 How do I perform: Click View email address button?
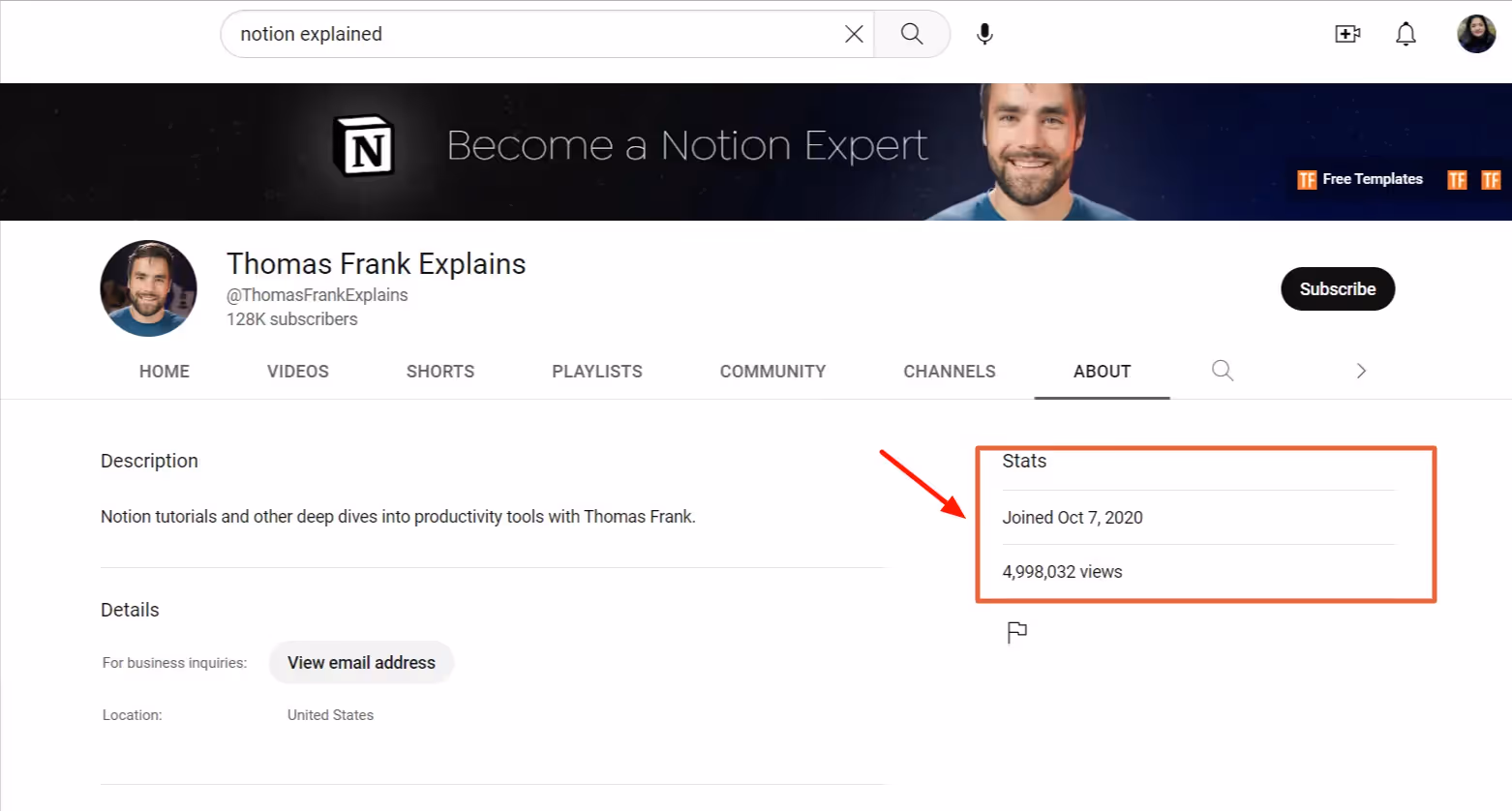point(361,663)
